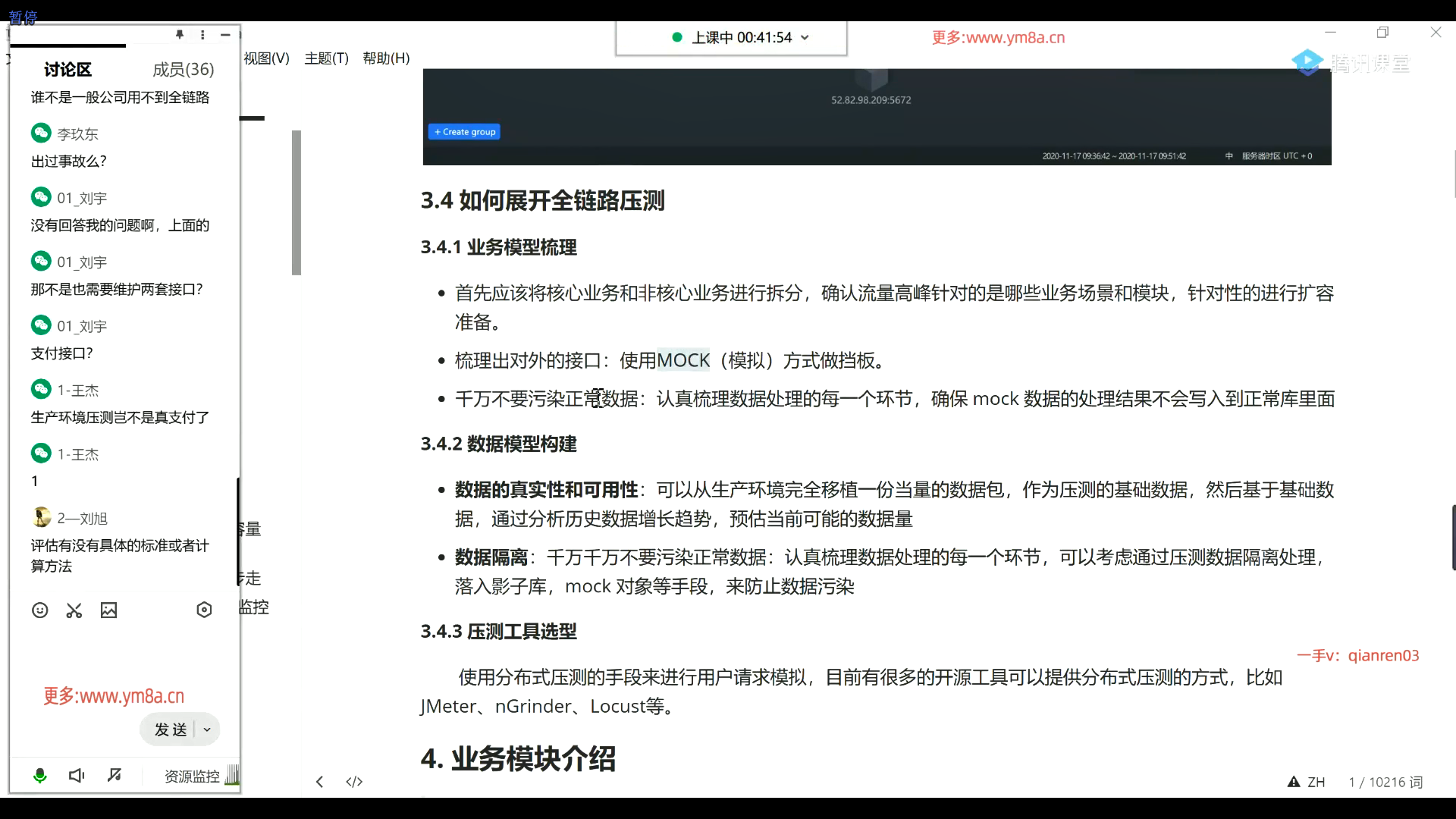Toggle the music sharing mode icon
Screen dimensions: 1456x819
coord(115,775)
